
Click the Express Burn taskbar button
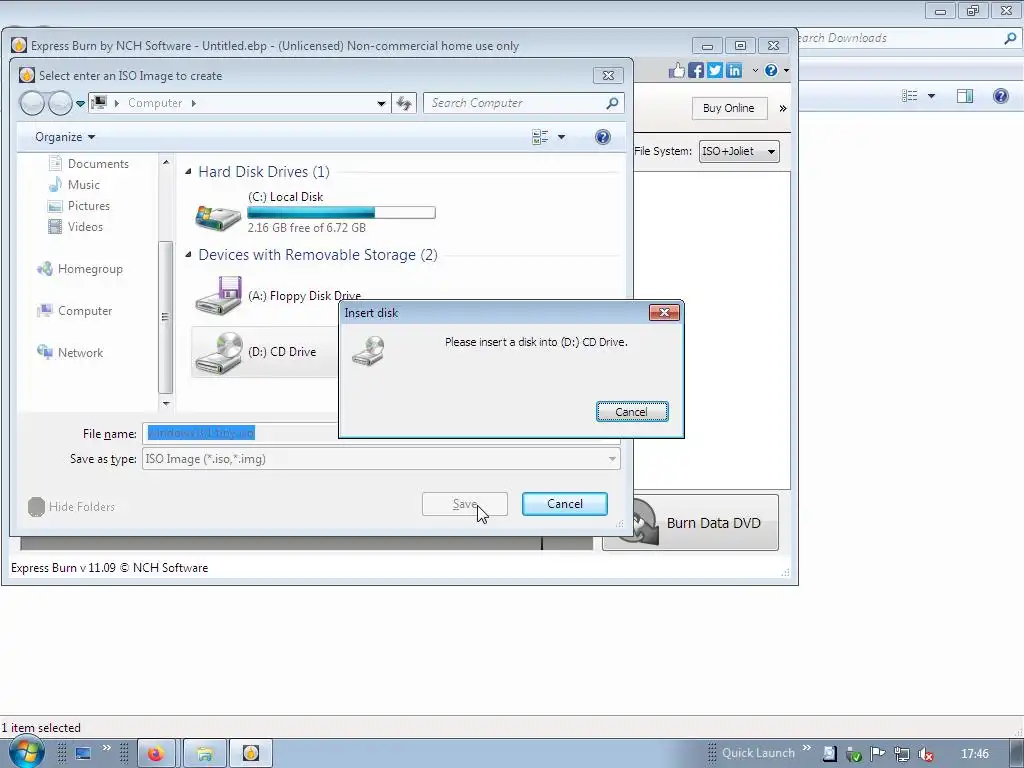click(251, 754)
